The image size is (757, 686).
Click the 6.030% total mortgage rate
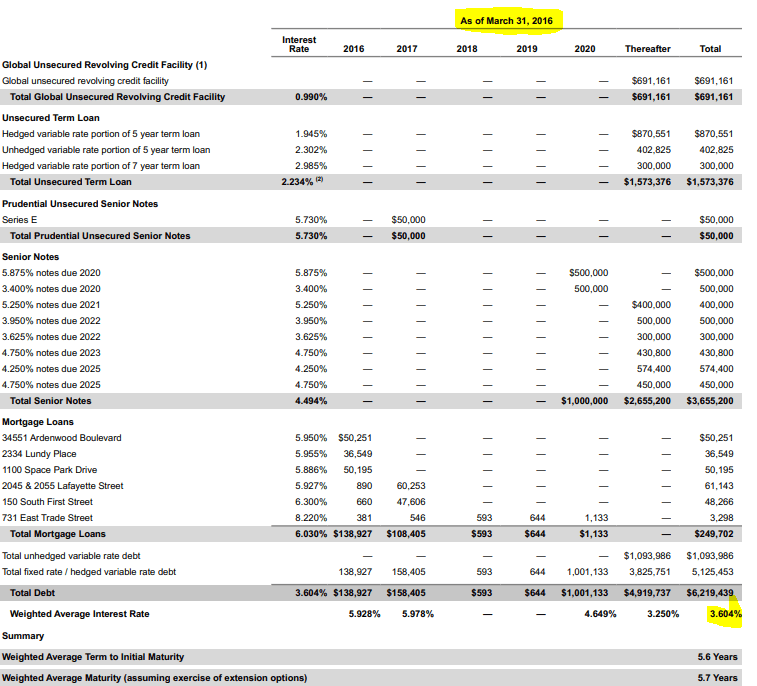pos(311,534)
